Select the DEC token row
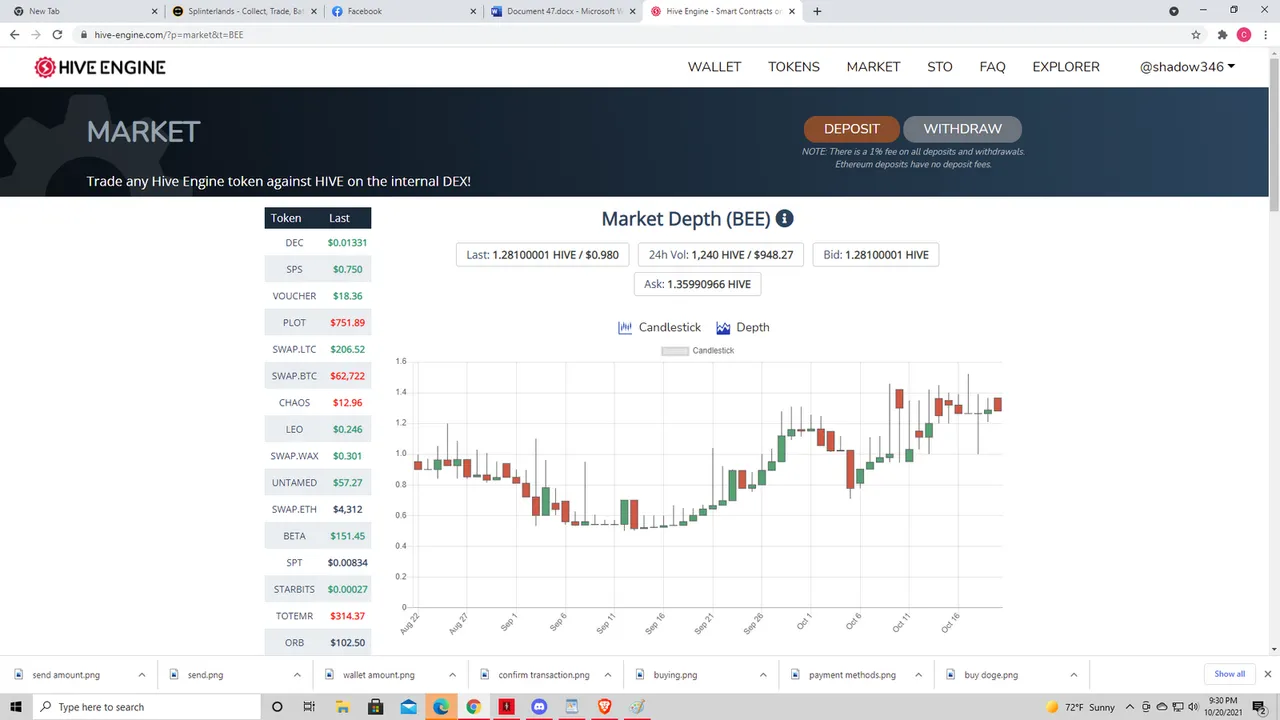This screenshot has height=720, width=1280. (318, 243)
